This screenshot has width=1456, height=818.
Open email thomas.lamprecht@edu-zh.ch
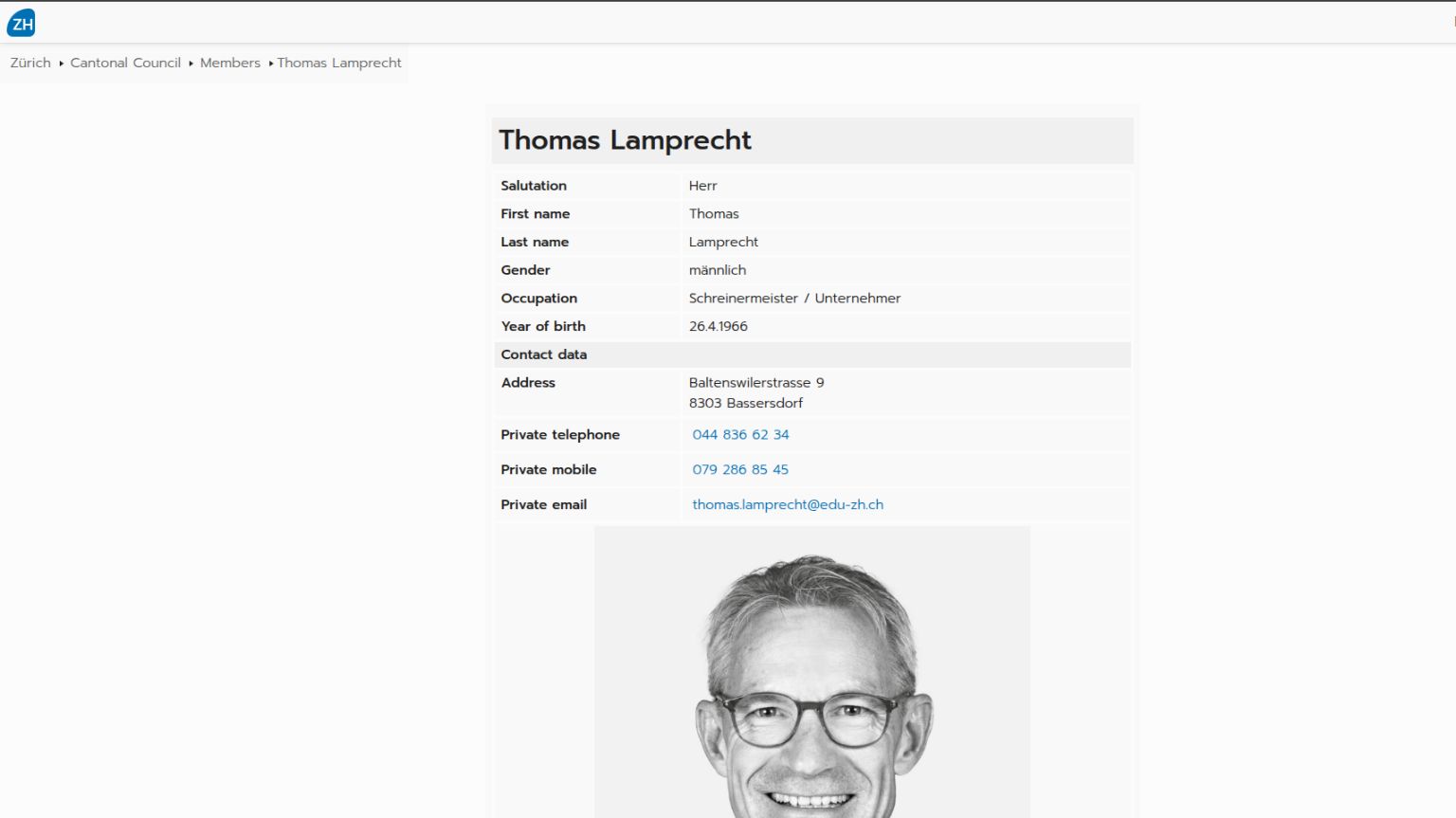[x=788, y=504]
